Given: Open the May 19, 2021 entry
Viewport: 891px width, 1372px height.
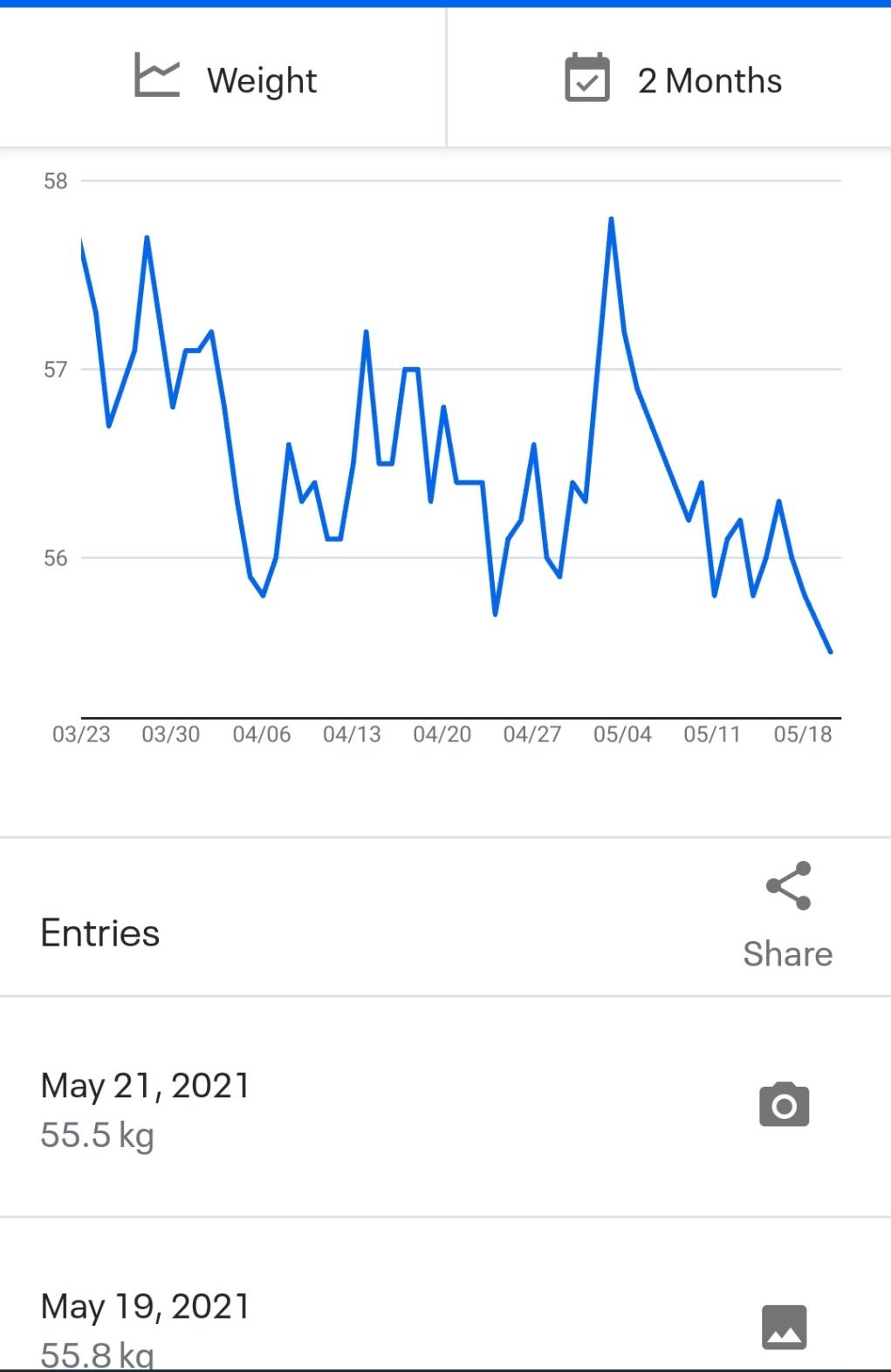Looking at the screenshot, I should [145, 1307].
